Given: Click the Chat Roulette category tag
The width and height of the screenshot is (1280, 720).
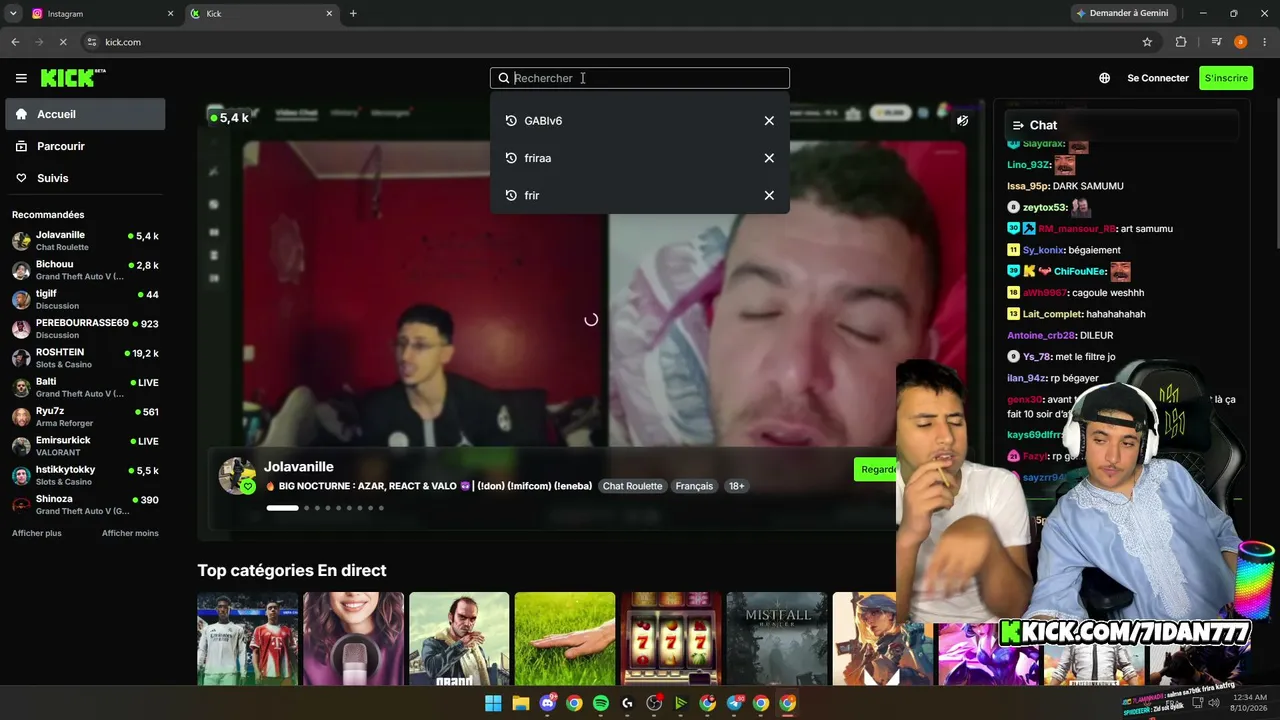Looking at the screenshot, I should 632,486.
